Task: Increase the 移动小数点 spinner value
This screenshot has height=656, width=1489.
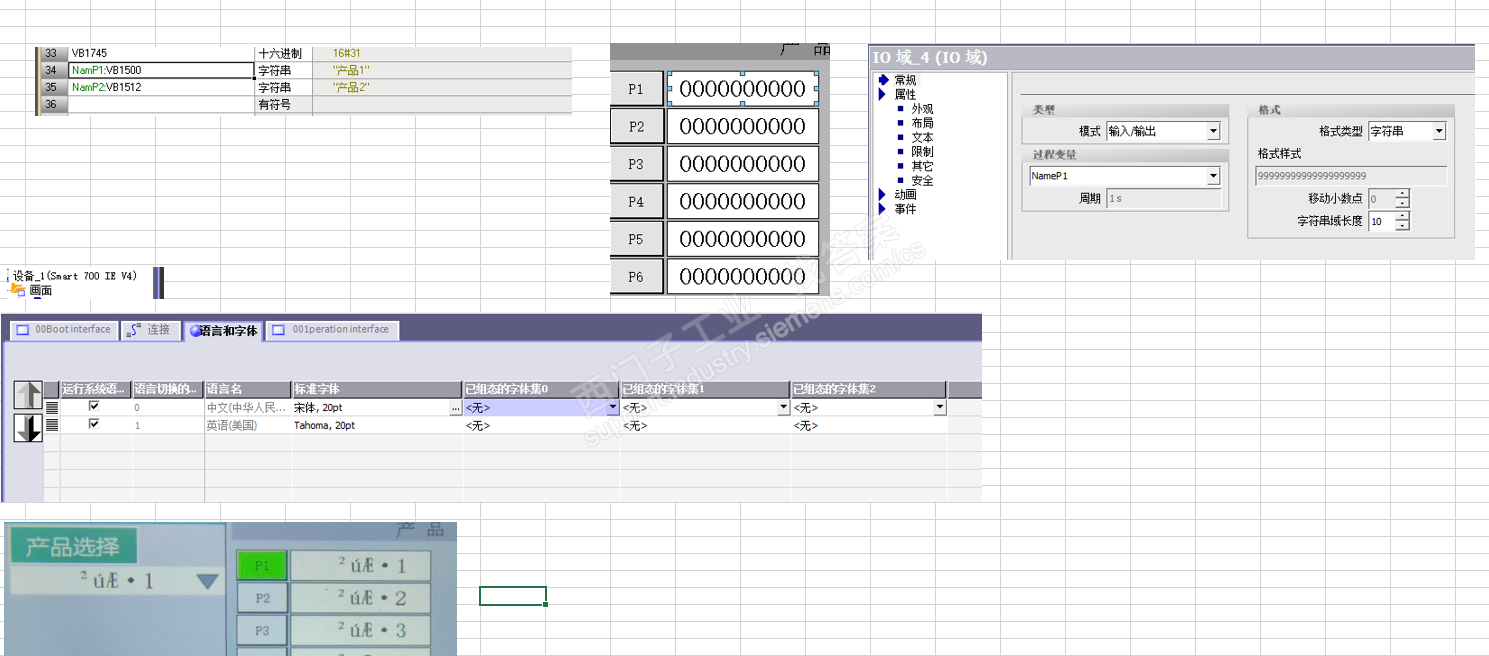Action: tap(1402, 194)
